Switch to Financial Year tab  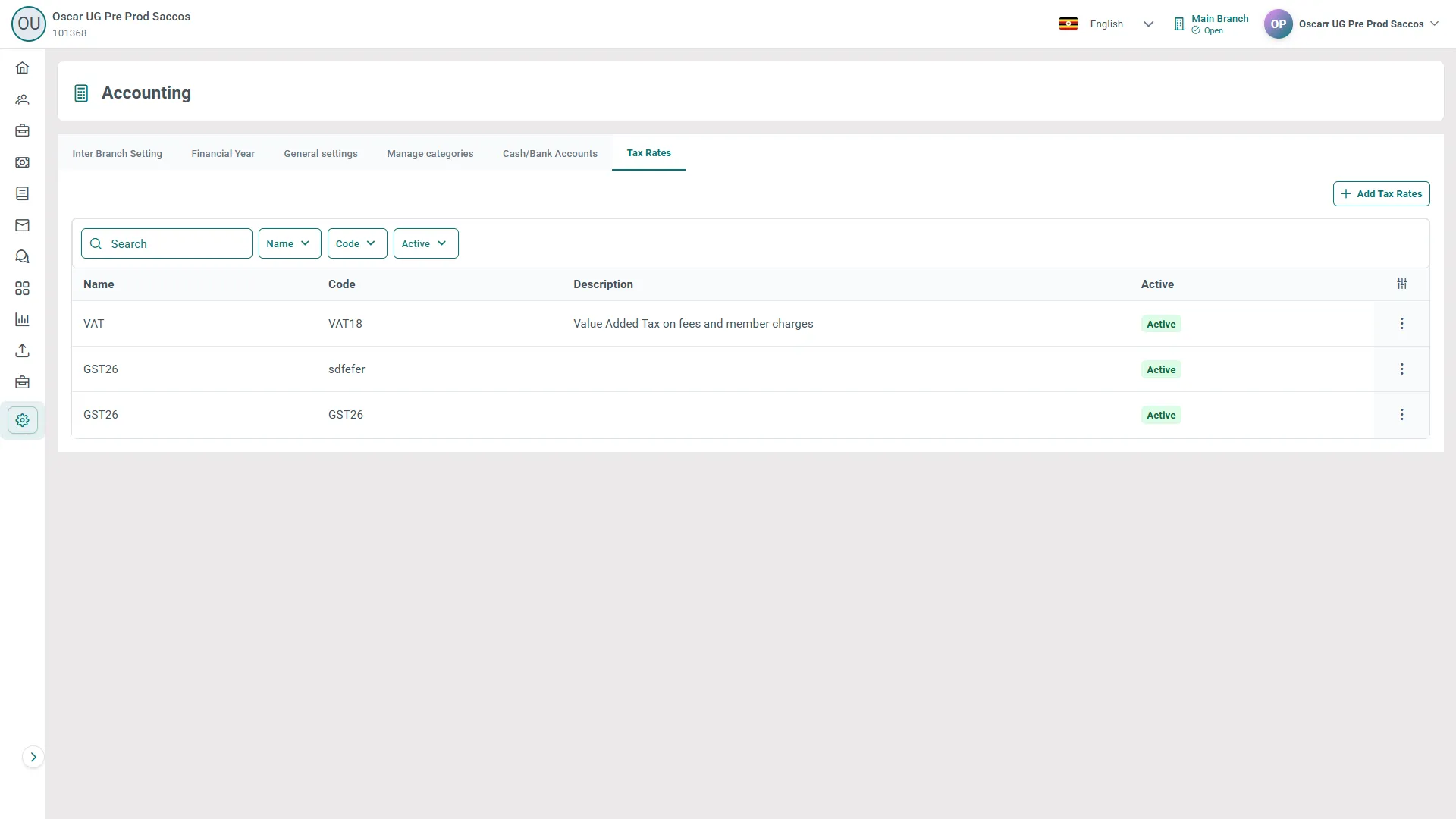[x=223, y=153]
